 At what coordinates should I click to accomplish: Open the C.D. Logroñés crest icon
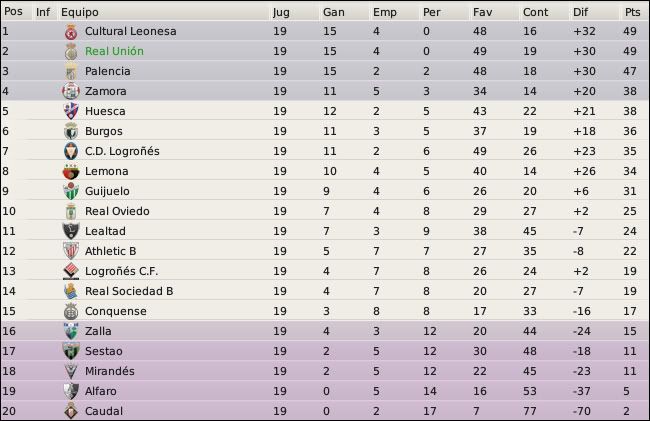71,151
